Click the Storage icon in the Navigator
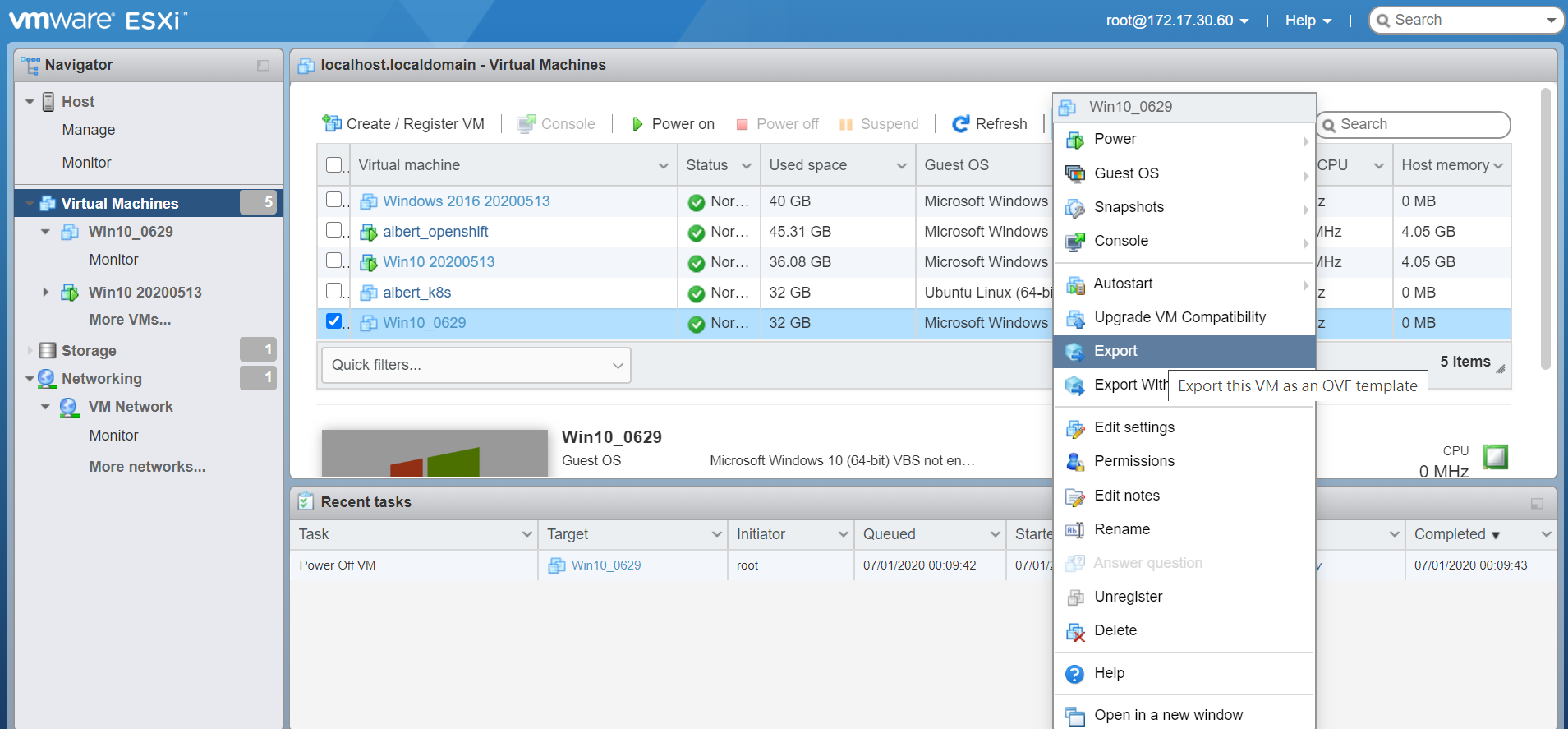Screen dimensions: 1568x729 tap(48, 351)
